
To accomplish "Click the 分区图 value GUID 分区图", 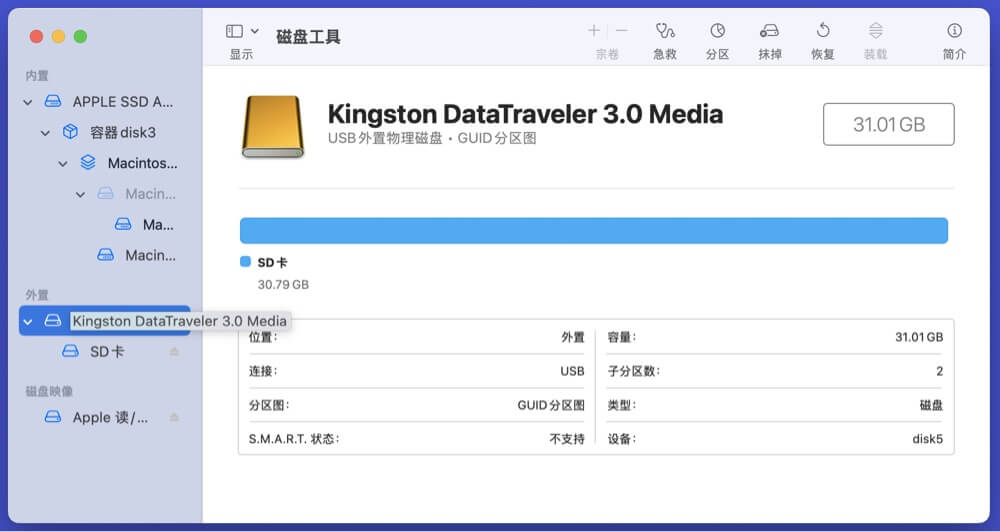I will pyautogui.click(x=551, y=405).
